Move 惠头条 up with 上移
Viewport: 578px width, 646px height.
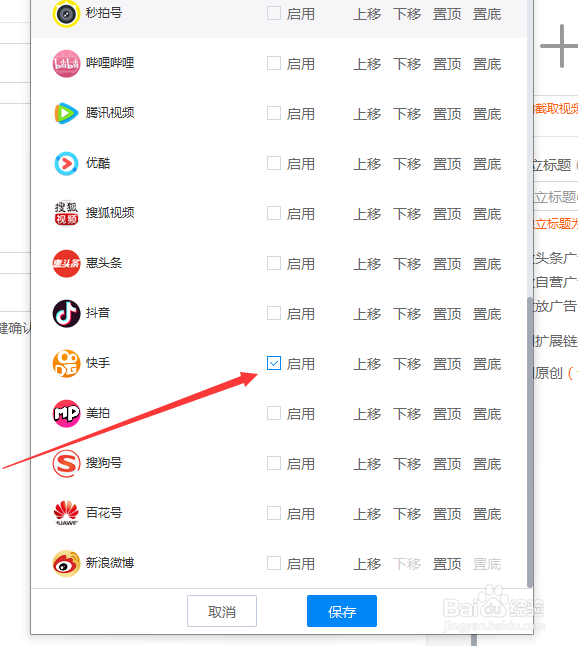pos(367,264)
